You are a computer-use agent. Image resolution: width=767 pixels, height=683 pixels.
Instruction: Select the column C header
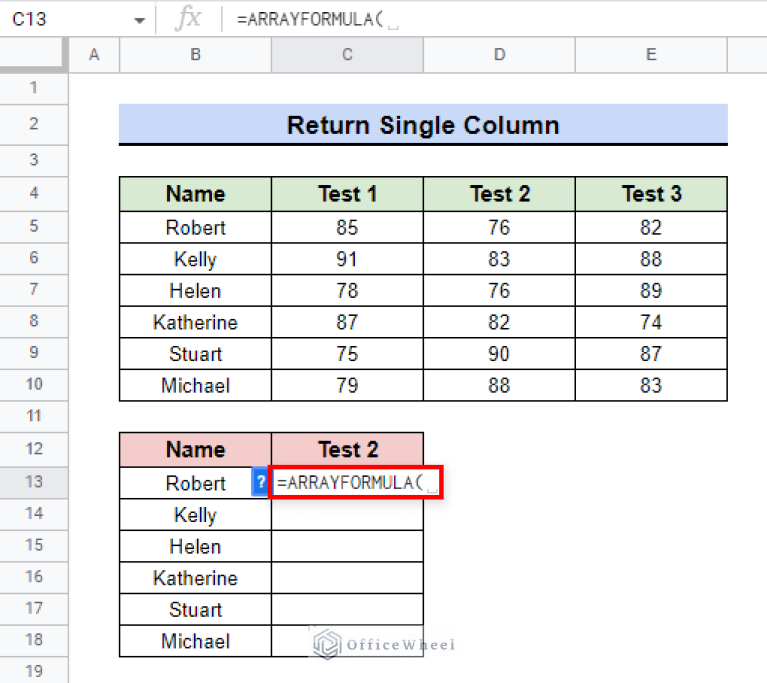[x=347, y=55]
